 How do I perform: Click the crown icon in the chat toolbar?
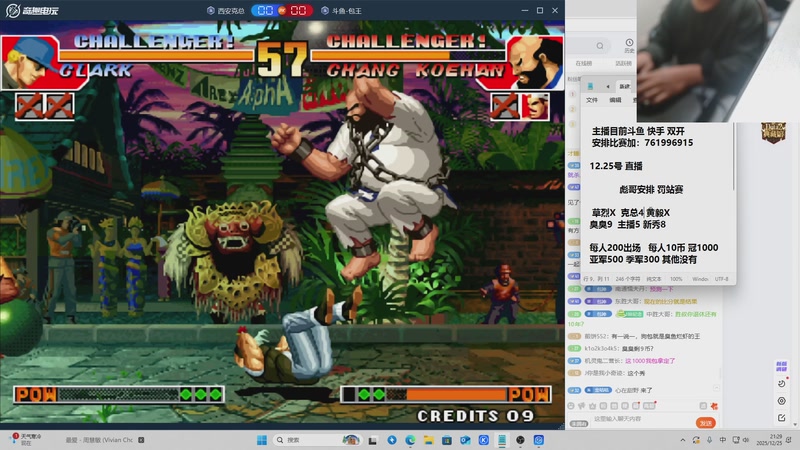[592, 406]
